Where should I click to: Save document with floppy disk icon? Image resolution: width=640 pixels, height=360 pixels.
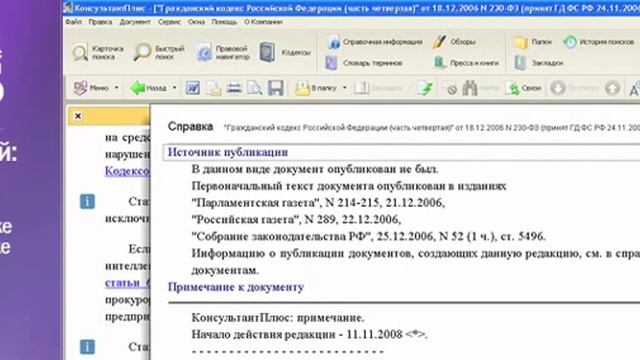[x=276, y=88]
